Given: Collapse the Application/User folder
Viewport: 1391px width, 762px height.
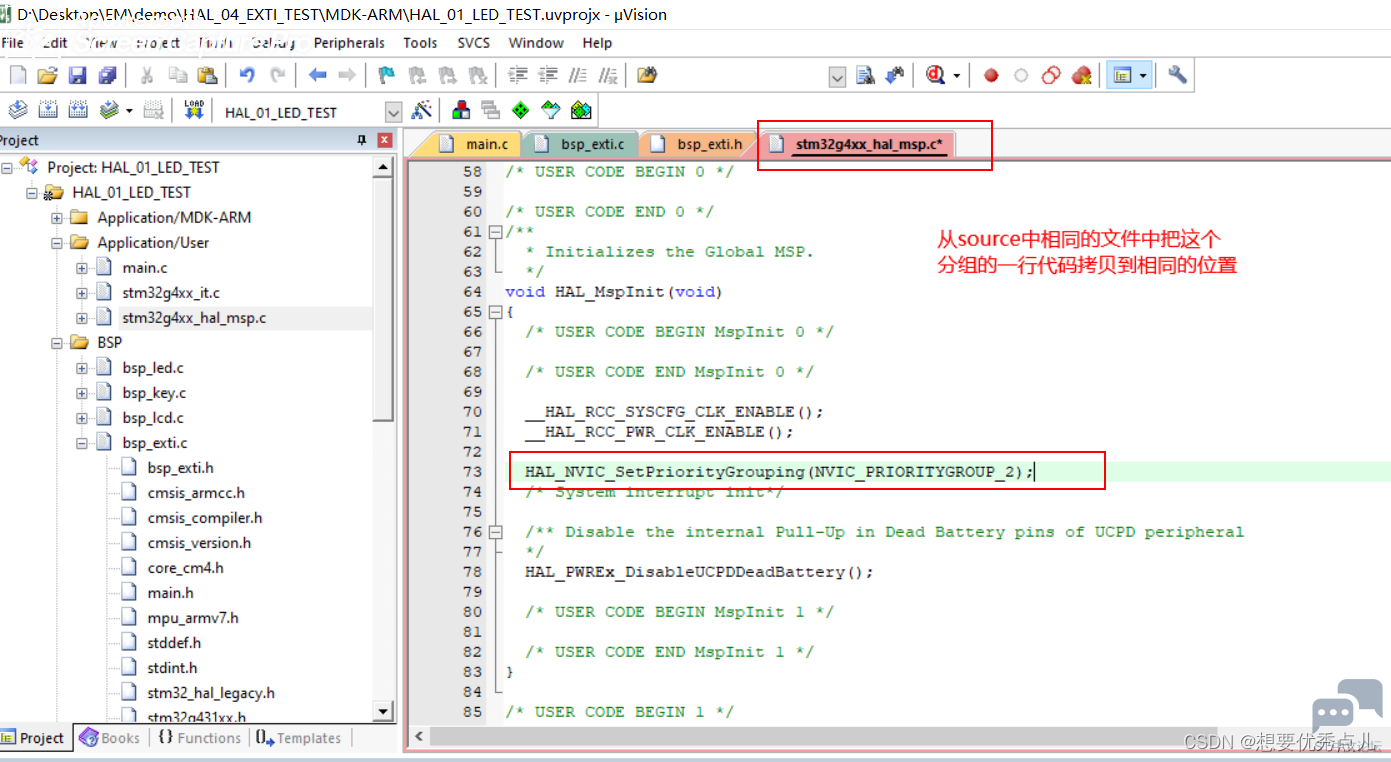Looking at the screenshot, I should [57, 243].
